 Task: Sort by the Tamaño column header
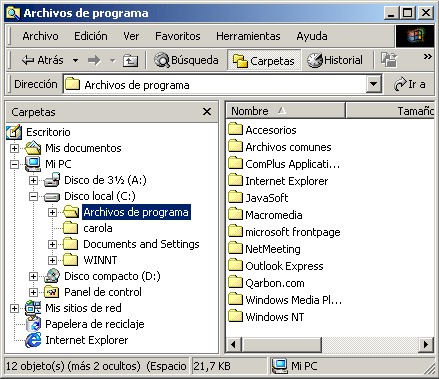click(390, 111)
